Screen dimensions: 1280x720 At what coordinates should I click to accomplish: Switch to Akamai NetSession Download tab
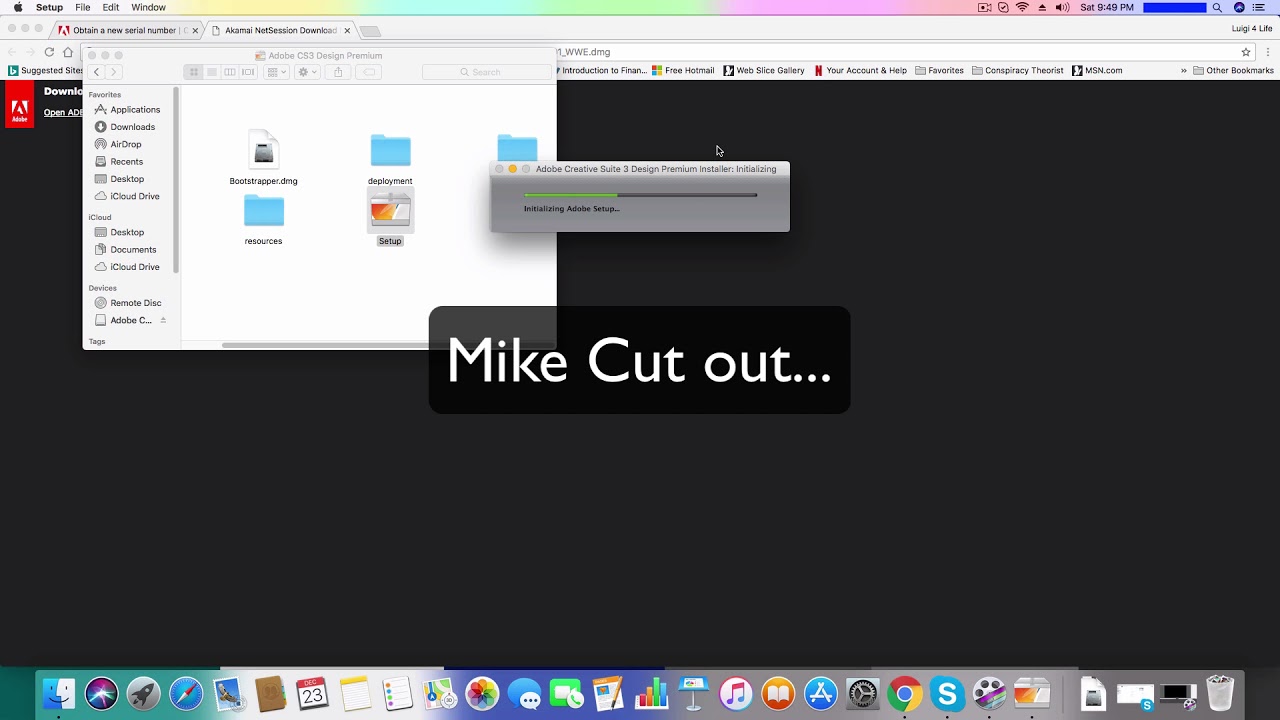coord(280,30)
